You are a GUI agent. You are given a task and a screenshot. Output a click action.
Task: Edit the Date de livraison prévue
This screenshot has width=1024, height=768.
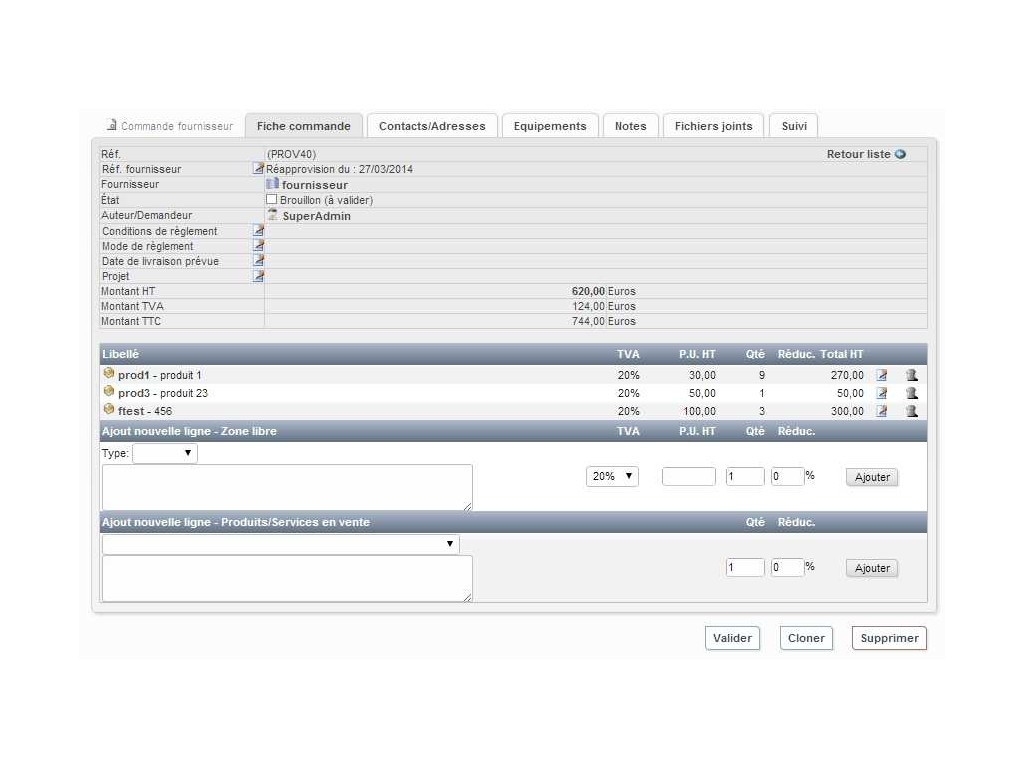click(258, 261)
